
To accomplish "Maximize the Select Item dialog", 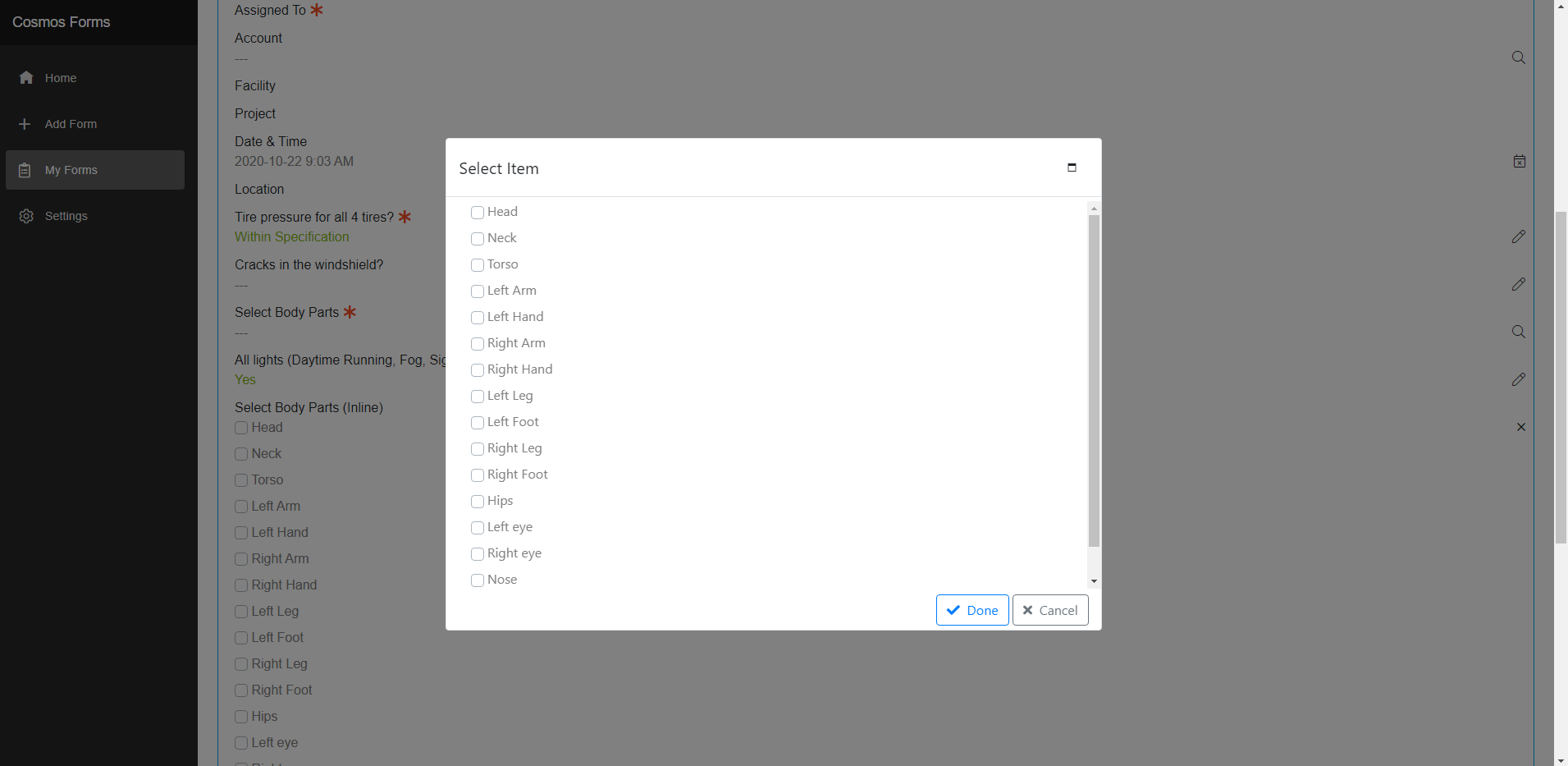I will point(1072,167).
